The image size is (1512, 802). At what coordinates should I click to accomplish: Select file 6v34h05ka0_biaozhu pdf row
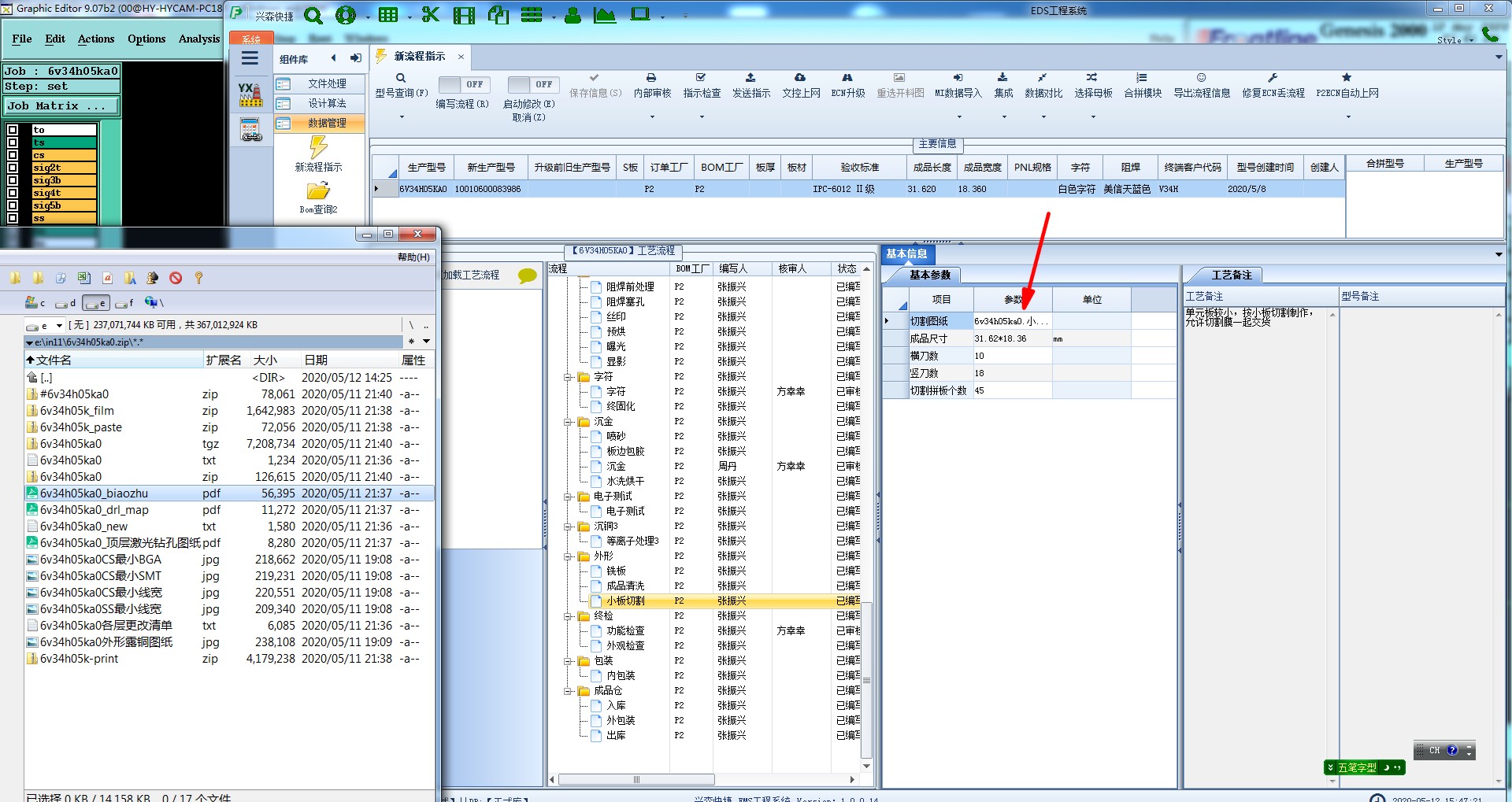228,493
